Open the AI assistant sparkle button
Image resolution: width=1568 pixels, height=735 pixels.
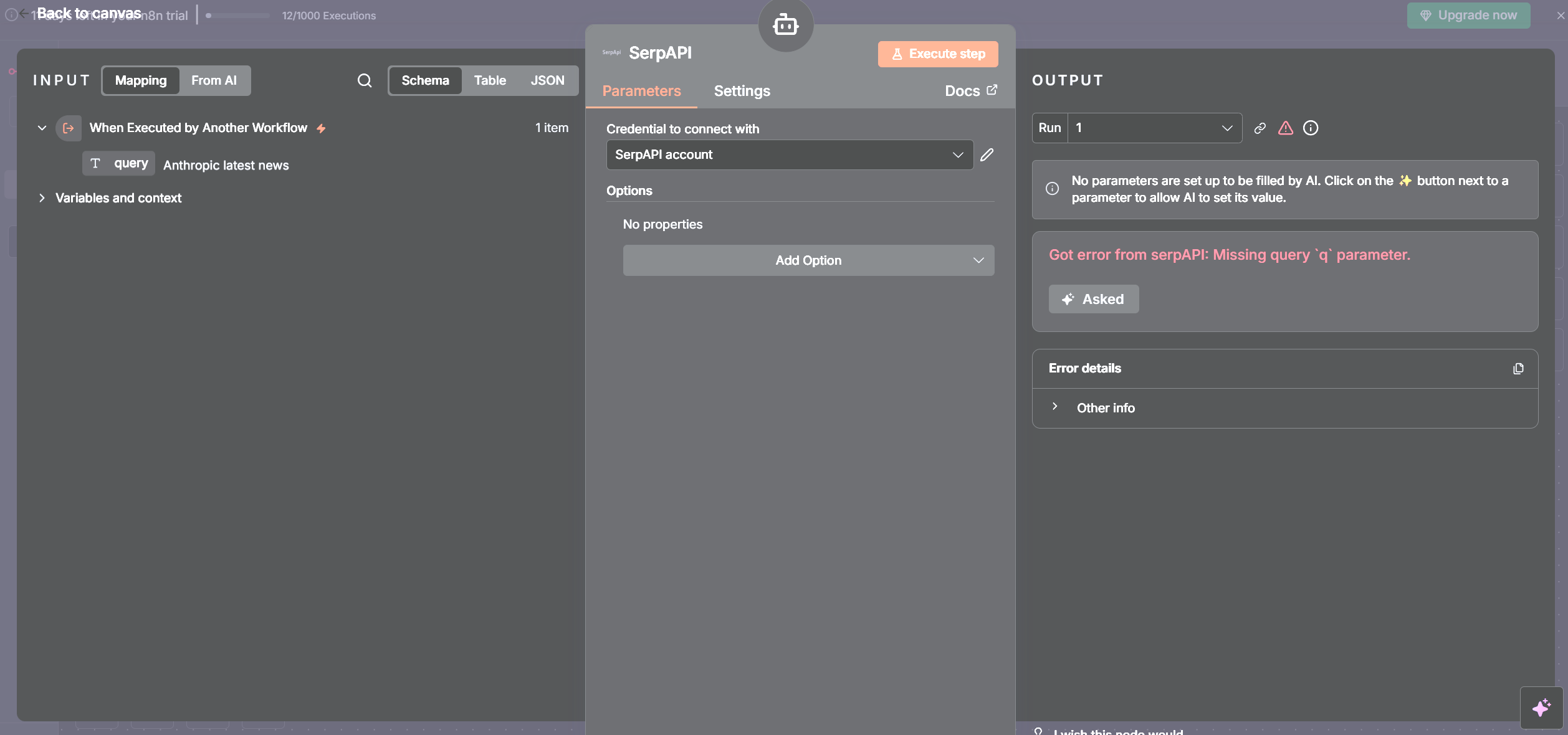tap(1542, 708)
